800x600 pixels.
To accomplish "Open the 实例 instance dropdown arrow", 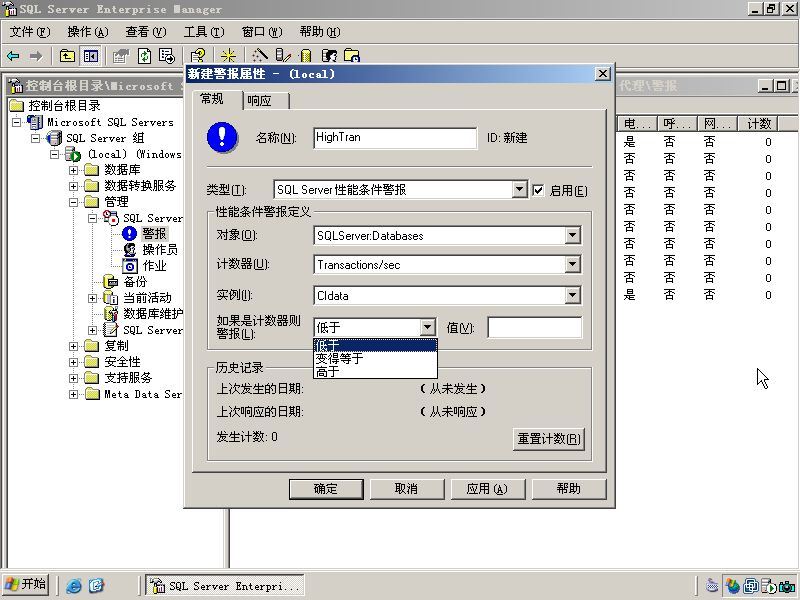I will [x=572, y=295].
